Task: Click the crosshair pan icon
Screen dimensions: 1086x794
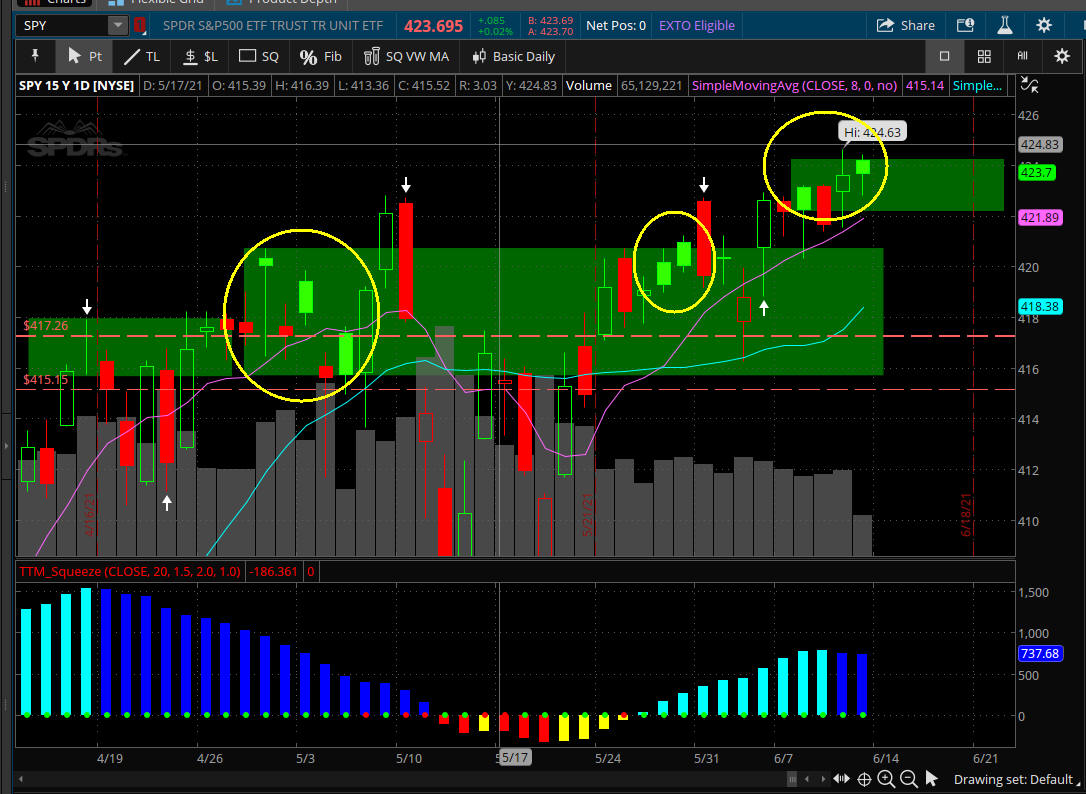Action: [864, 779]
